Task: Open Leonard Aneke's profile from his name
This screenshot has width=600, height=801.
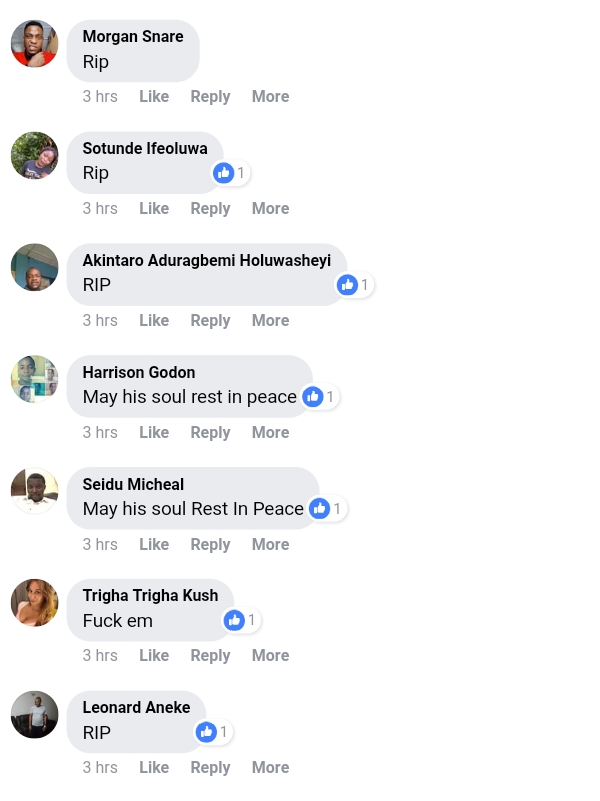Action: (136, 708)
